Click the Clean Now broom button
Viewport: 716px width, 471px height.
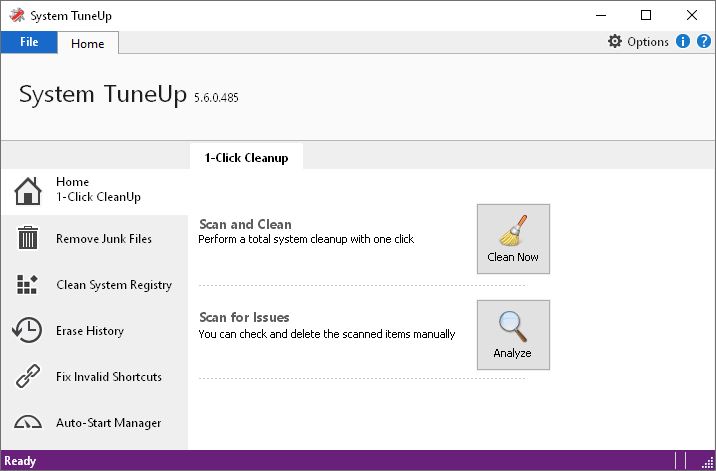513,238
